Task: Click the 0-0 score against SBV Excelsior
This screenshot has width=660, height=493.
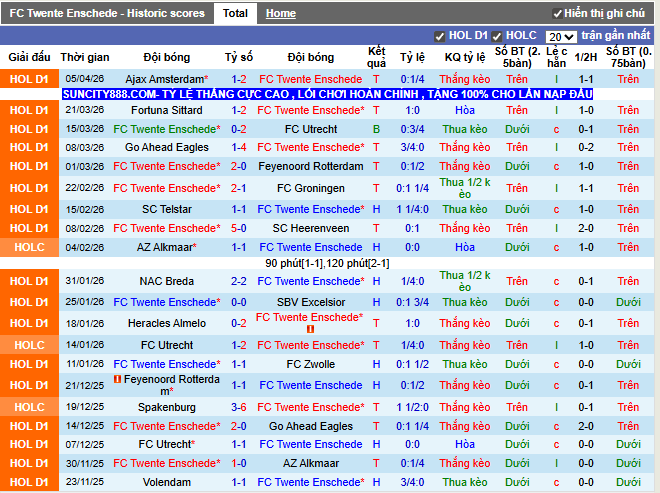Action: 239,302
